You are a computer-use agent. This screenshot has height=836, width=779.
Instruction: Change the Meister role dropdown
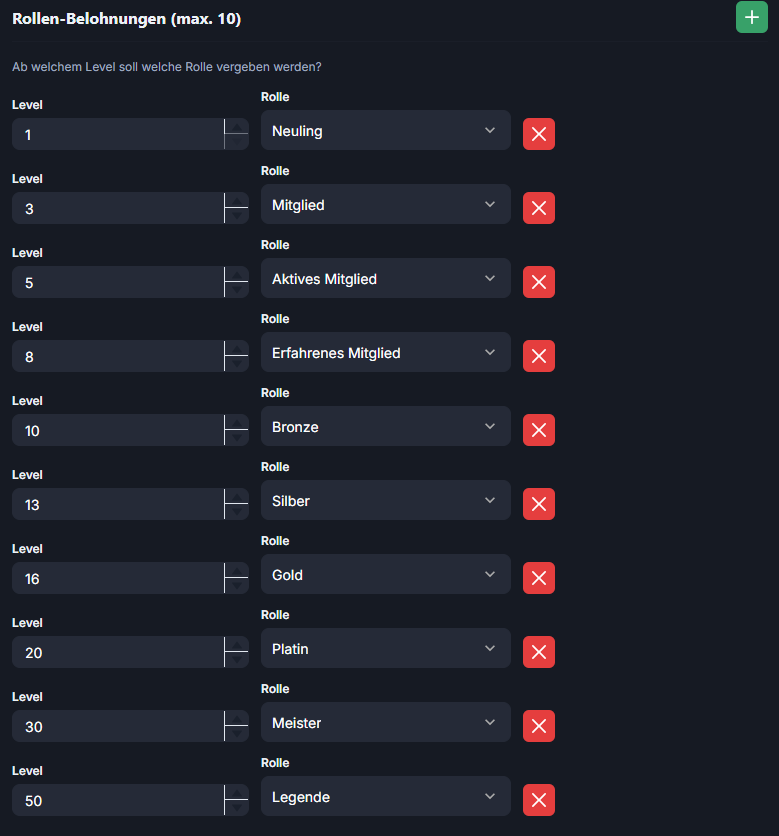pos(386,722)
